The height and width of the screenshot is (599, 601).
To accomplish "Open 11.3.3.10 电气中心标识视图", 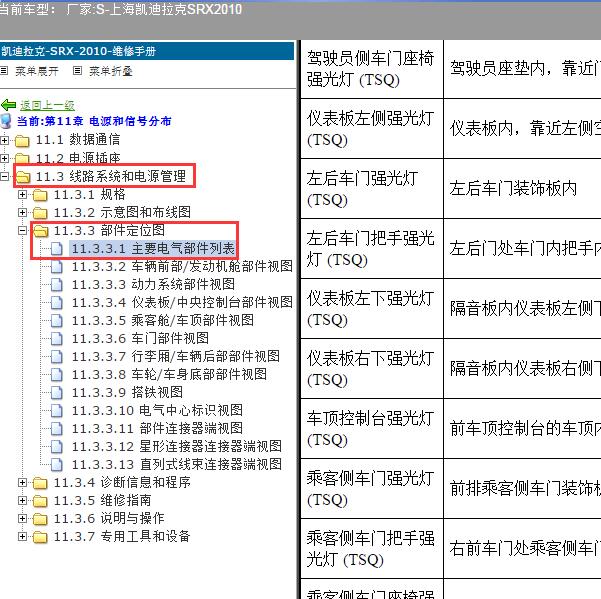I will [x=157, y=410].
